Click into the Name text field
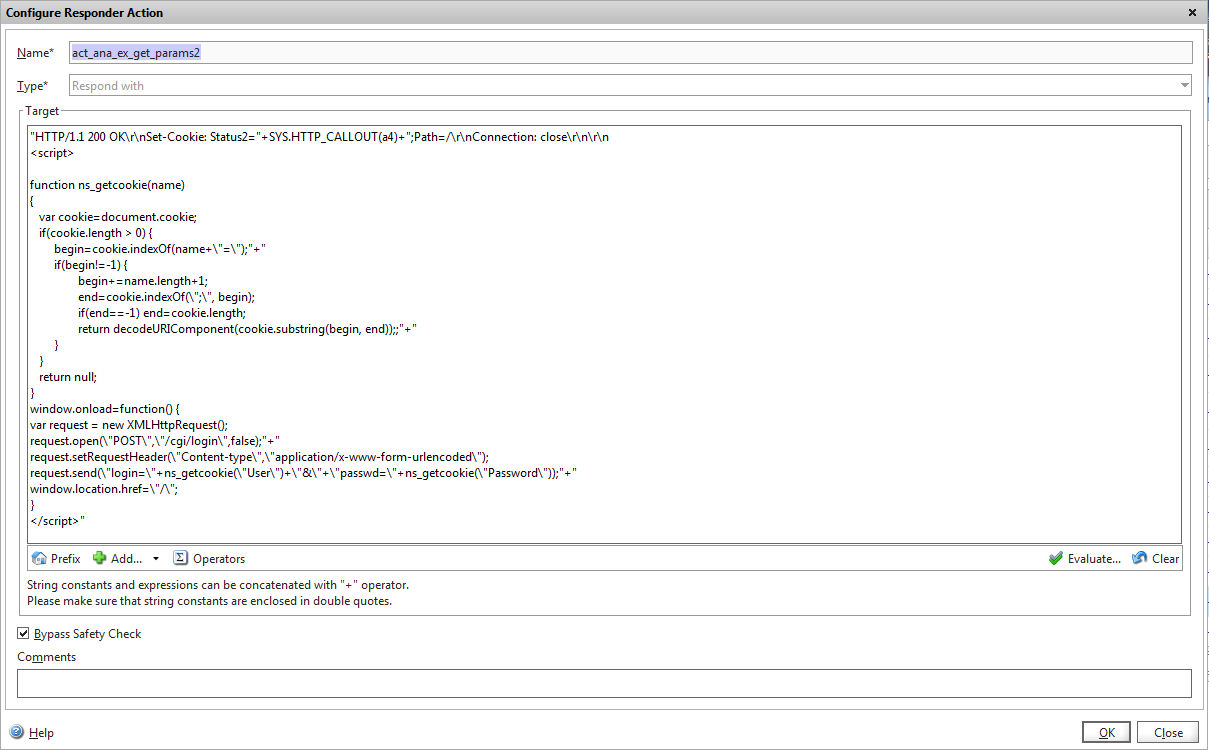The height and width of the screenshot is (750, 1209). pos(630,53)
